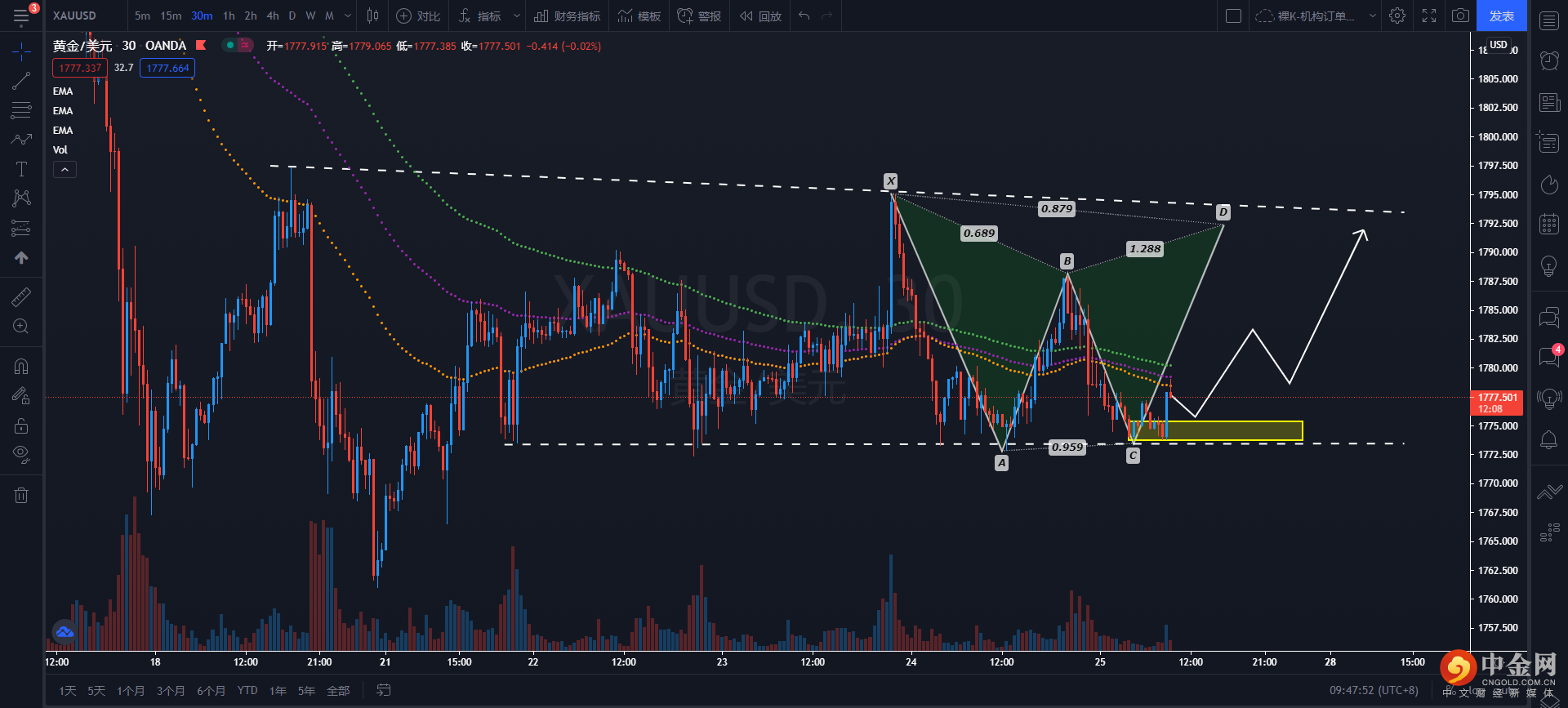Undo the last chart action

click(804, 16)
